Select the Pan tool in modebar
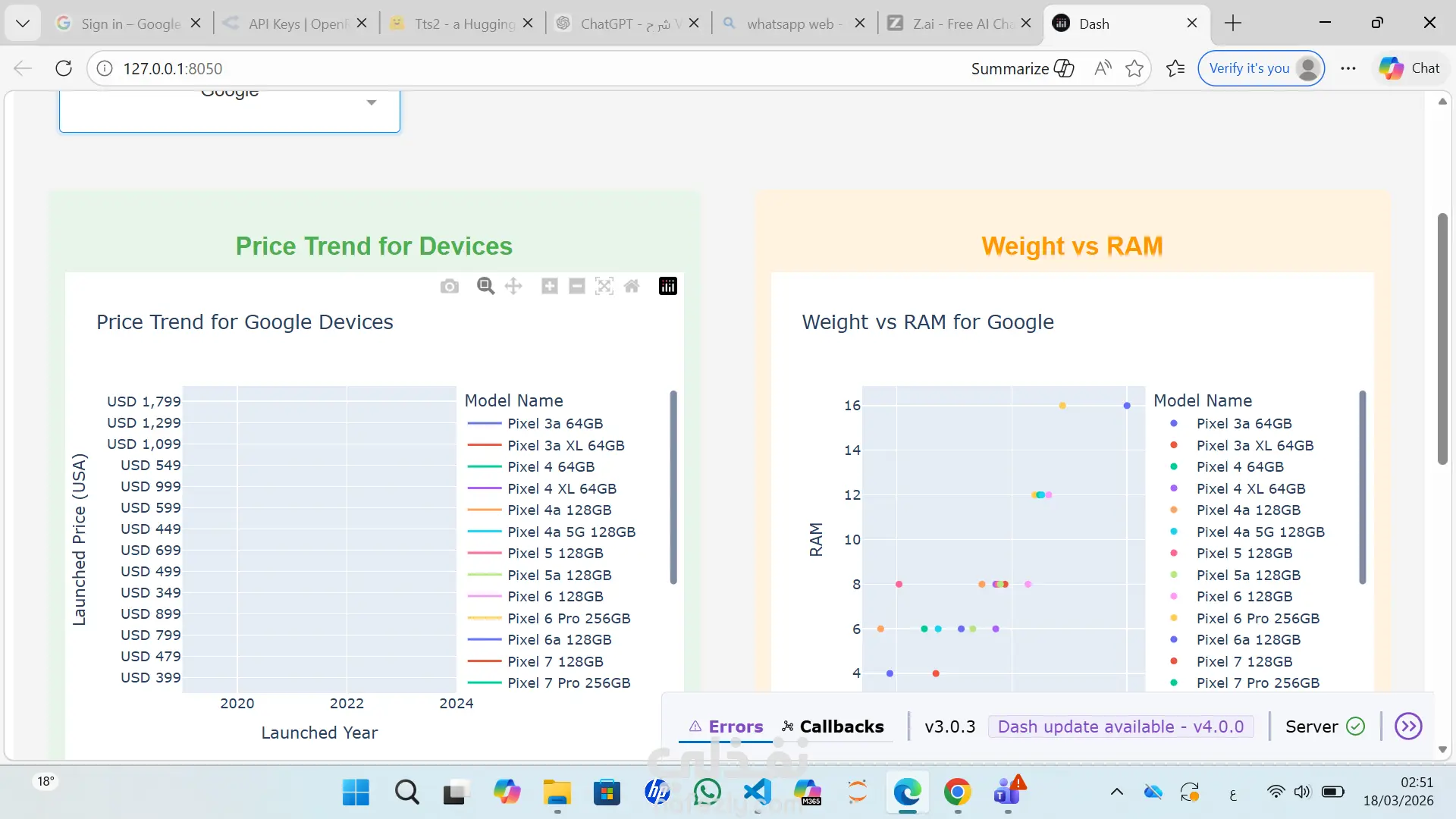Screen dimensions: 1456x819 tap(513, 286)
